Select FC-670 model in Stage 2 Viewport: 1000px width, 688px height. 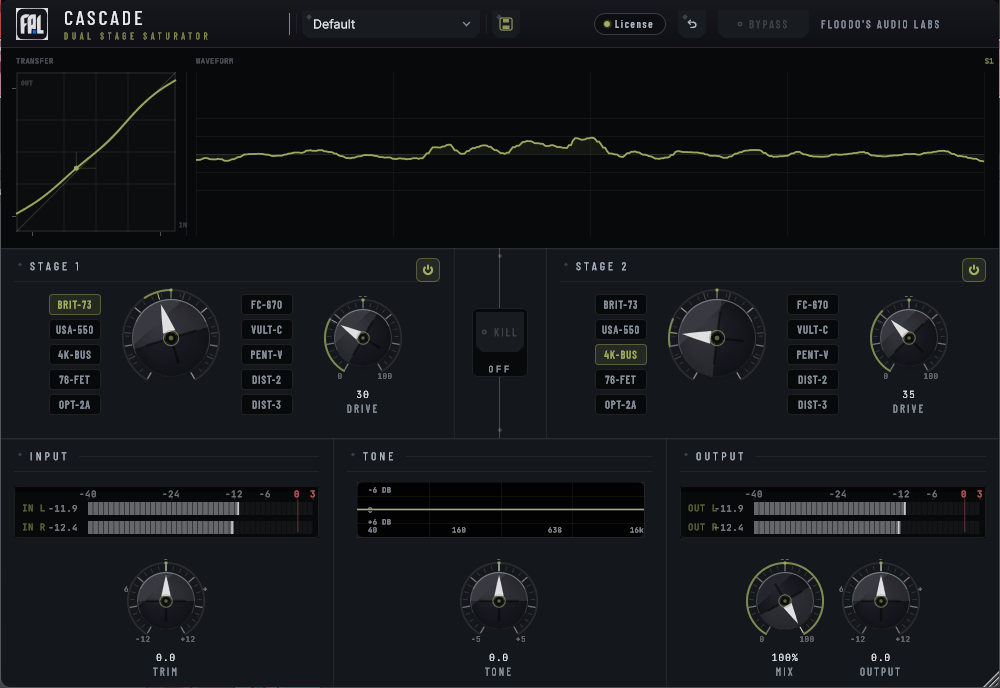(812, 305)
